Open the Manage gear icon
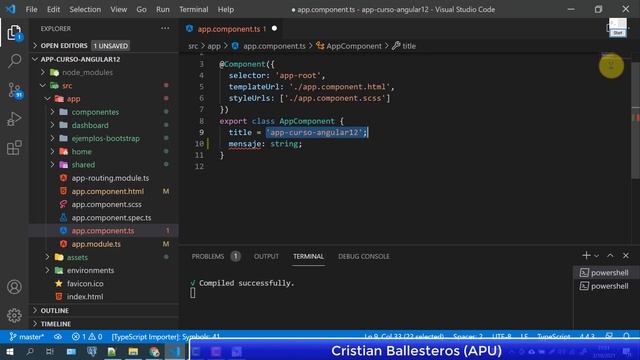The width and height of the screenshot is (640, 360). pos(14,315)
